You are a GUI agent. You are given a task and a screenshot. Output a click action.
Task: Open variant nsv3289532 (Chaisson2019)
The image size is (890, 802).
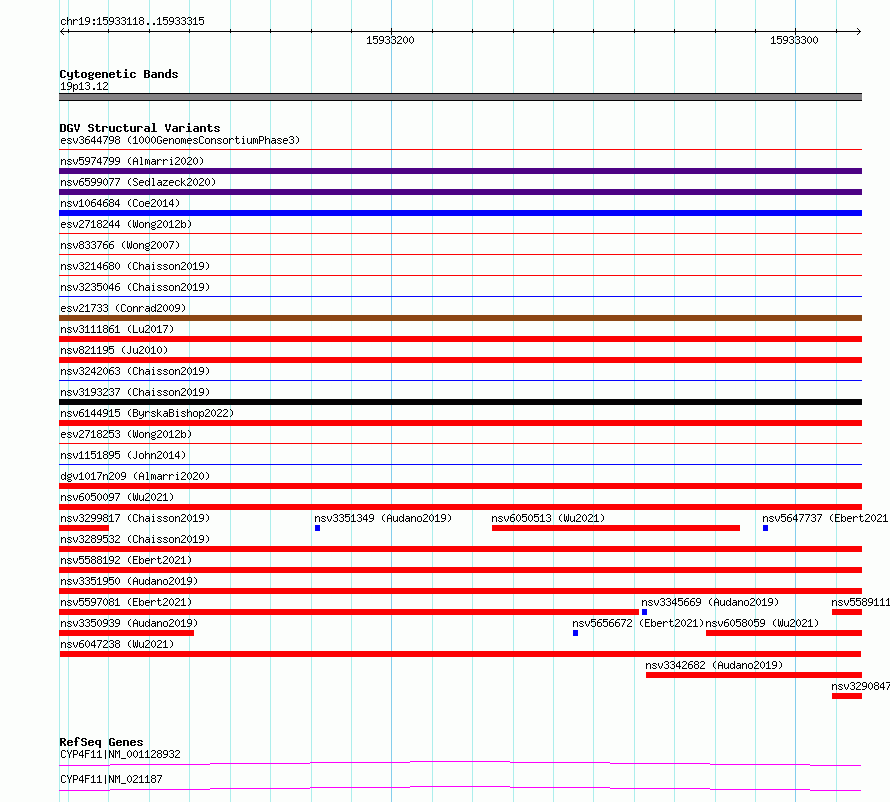[x=135, y=539]
